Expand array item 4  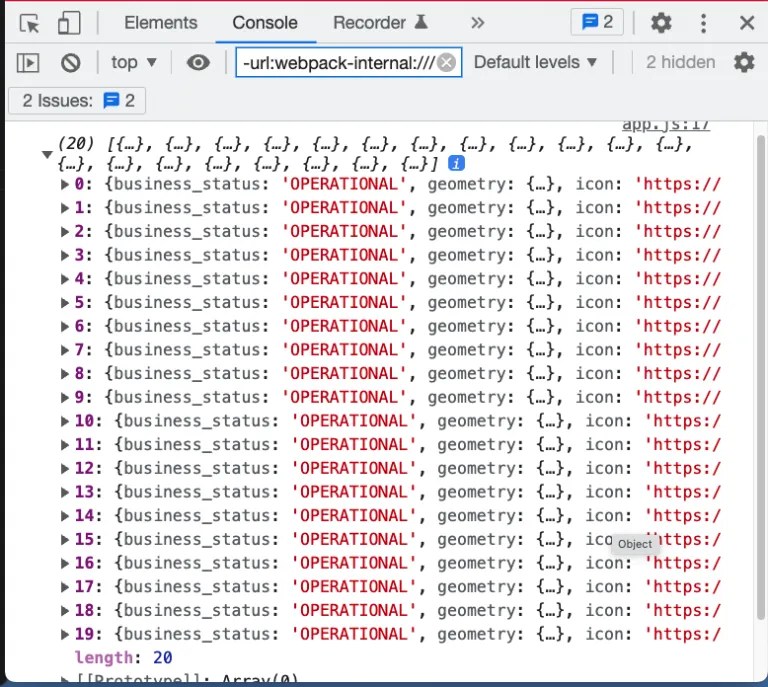(65, 279)
